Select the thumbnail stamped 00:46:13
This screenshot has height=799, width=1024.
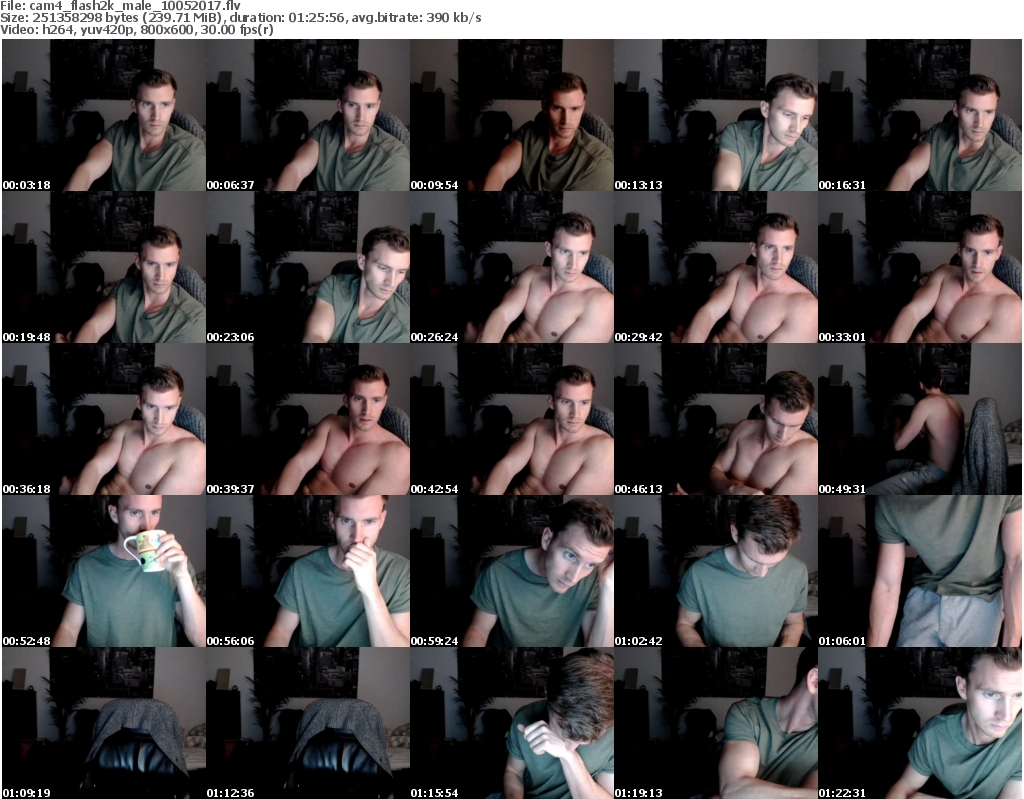tap(716, 419)
